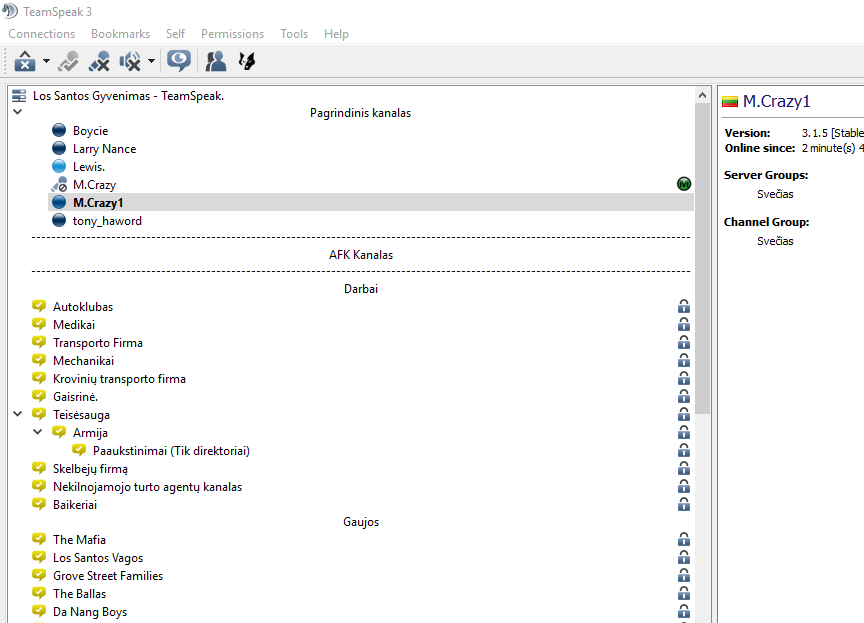Click the lock icon on Gaisrinė row
The height and width of the screenshot is (623, 864).
pos(684,396)
